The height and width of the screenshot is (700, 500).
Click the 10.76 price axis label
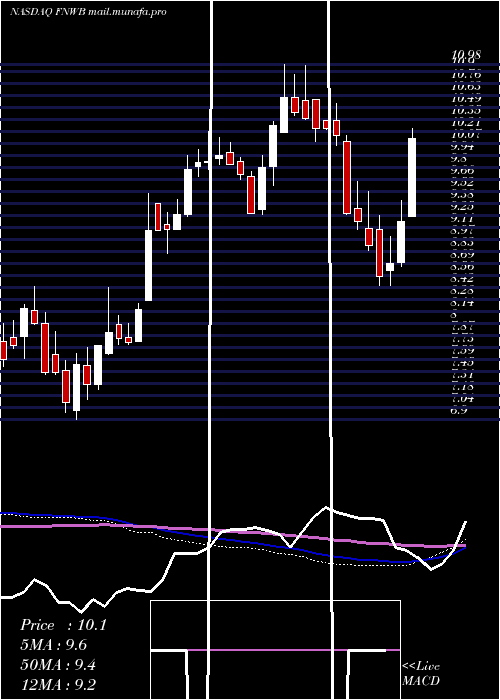[466, 74]
